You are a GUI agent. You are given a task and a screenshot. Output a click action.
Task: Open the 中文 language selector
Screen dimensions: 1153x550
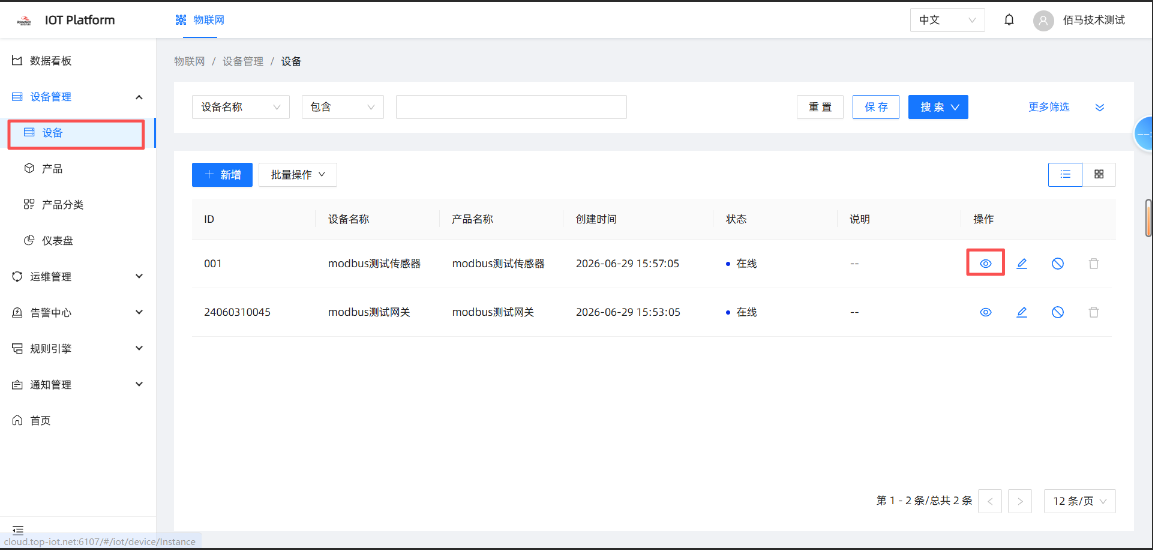(x=947, y=20)
